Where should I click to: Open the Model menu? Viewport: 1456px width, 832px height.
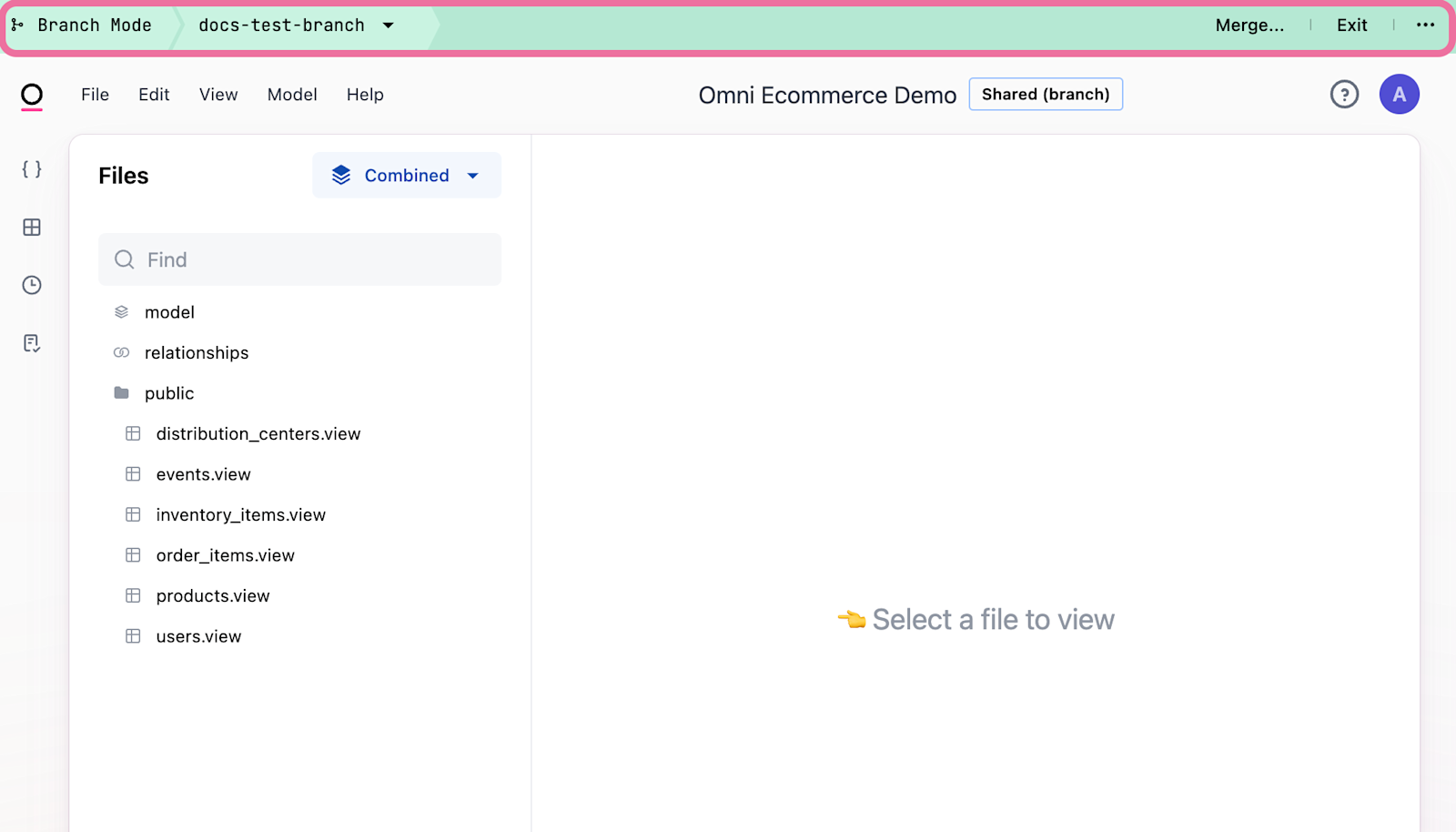(x=292, y=95)
